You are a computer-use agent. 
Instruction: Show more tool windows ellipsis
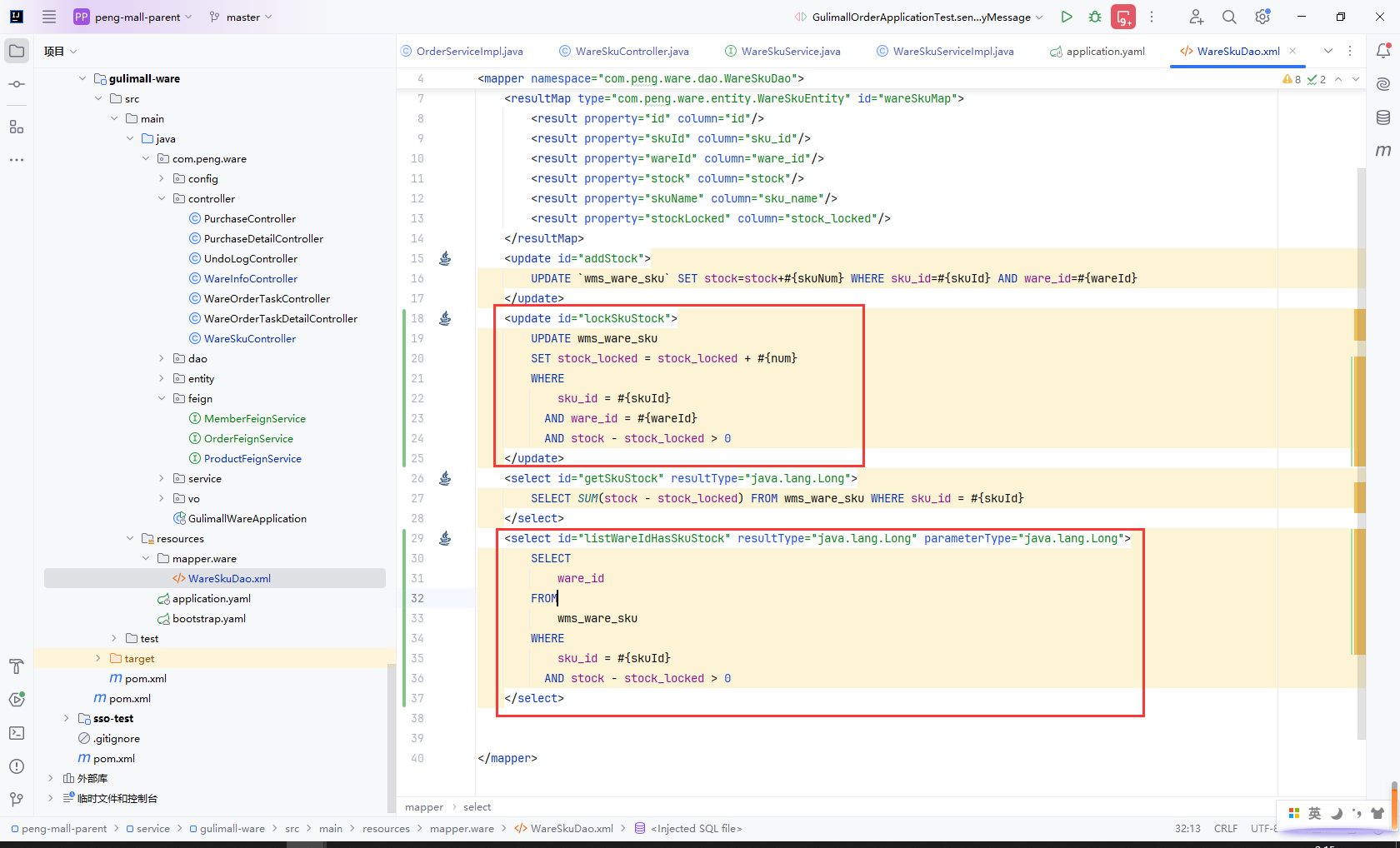pyautogui.click(x=17, y=160)
